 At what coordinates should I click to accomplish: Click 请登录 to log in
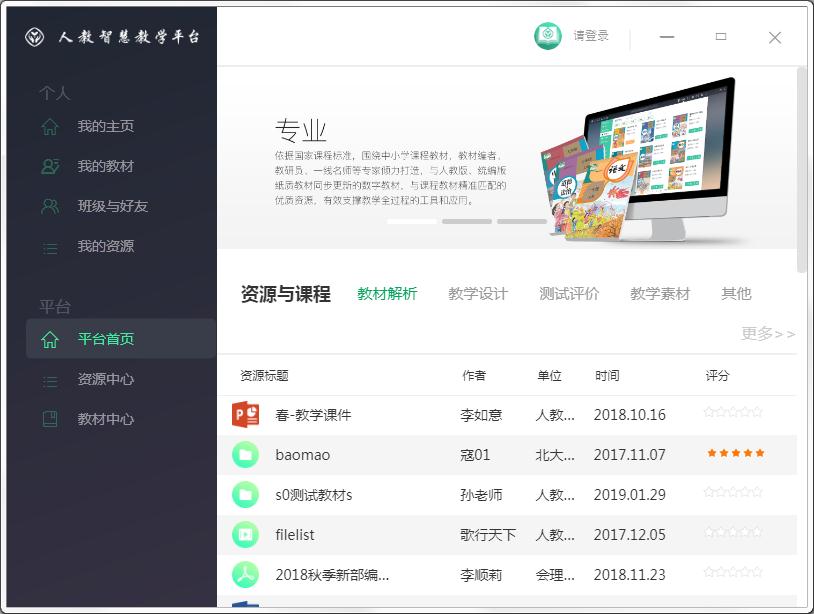[591, 36]
